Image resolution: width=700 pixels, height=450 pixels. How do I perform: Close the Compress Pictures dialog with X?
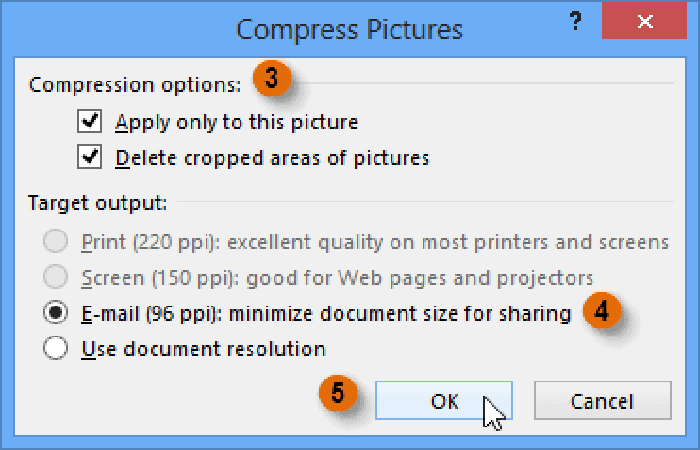tap(644, 22)
